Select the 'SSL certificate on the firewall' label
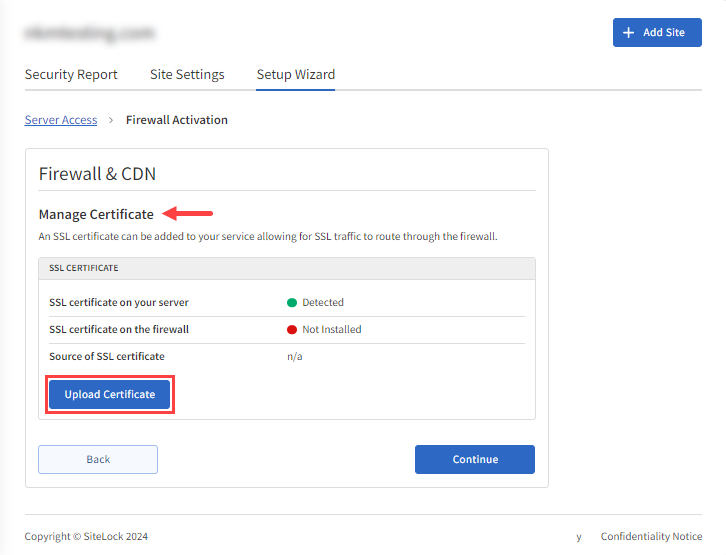The height and width of the screenshot is (555, 726). point(118,329)
